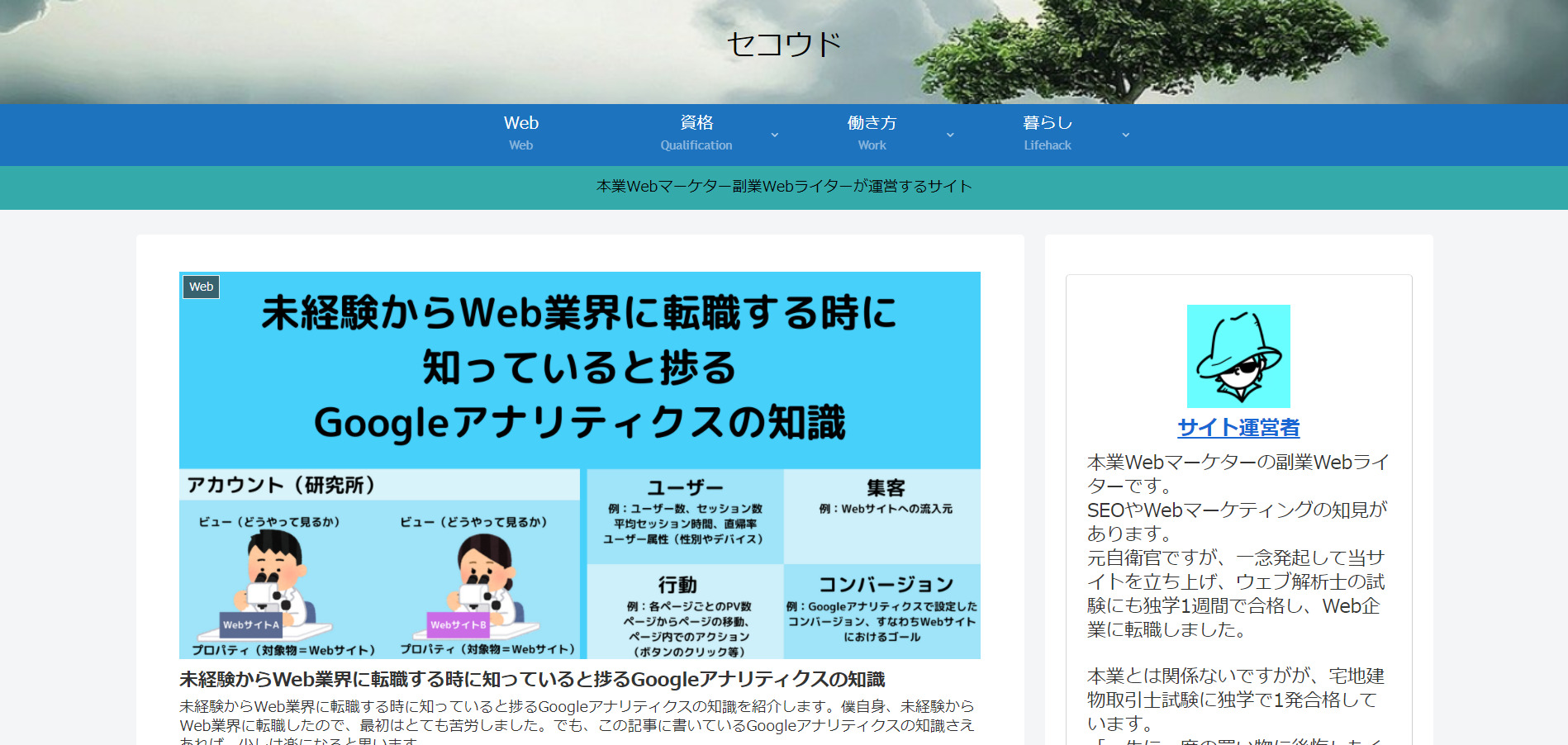Click the Web category label on thumbnail
Viewport: 1568px width, 745px height.
pos(201,287)
